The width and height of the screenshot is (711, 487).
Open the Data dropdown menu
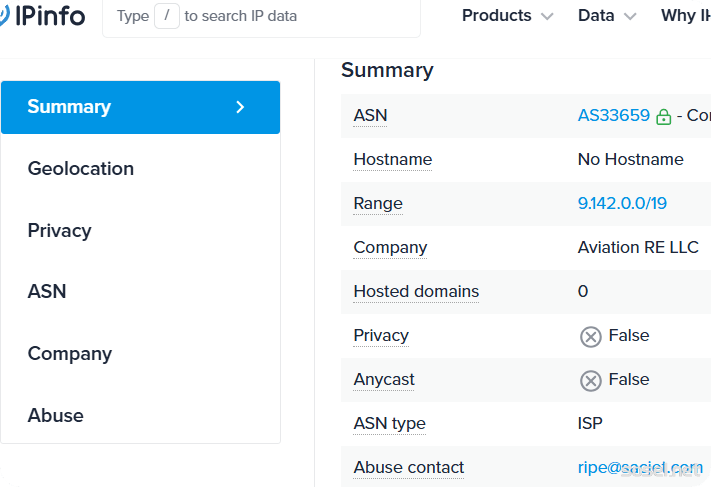pos(607,16)
